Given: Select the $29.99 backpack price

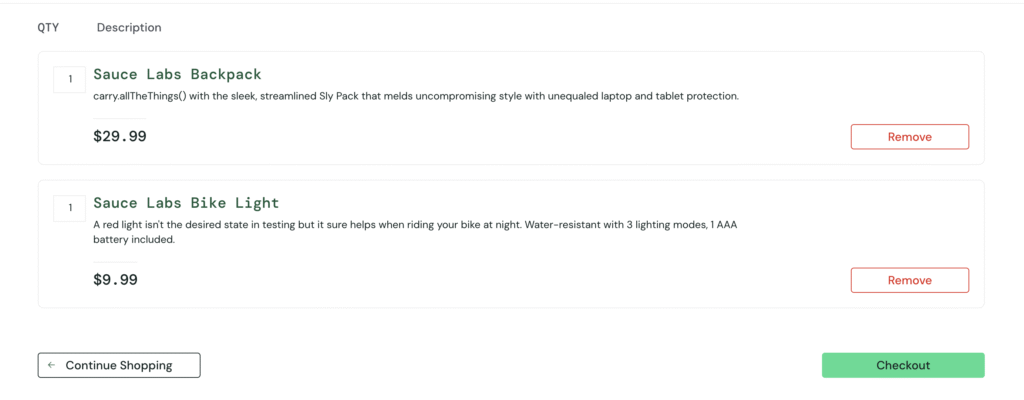Looking at the screenshot, I should [x=120, y=137].
